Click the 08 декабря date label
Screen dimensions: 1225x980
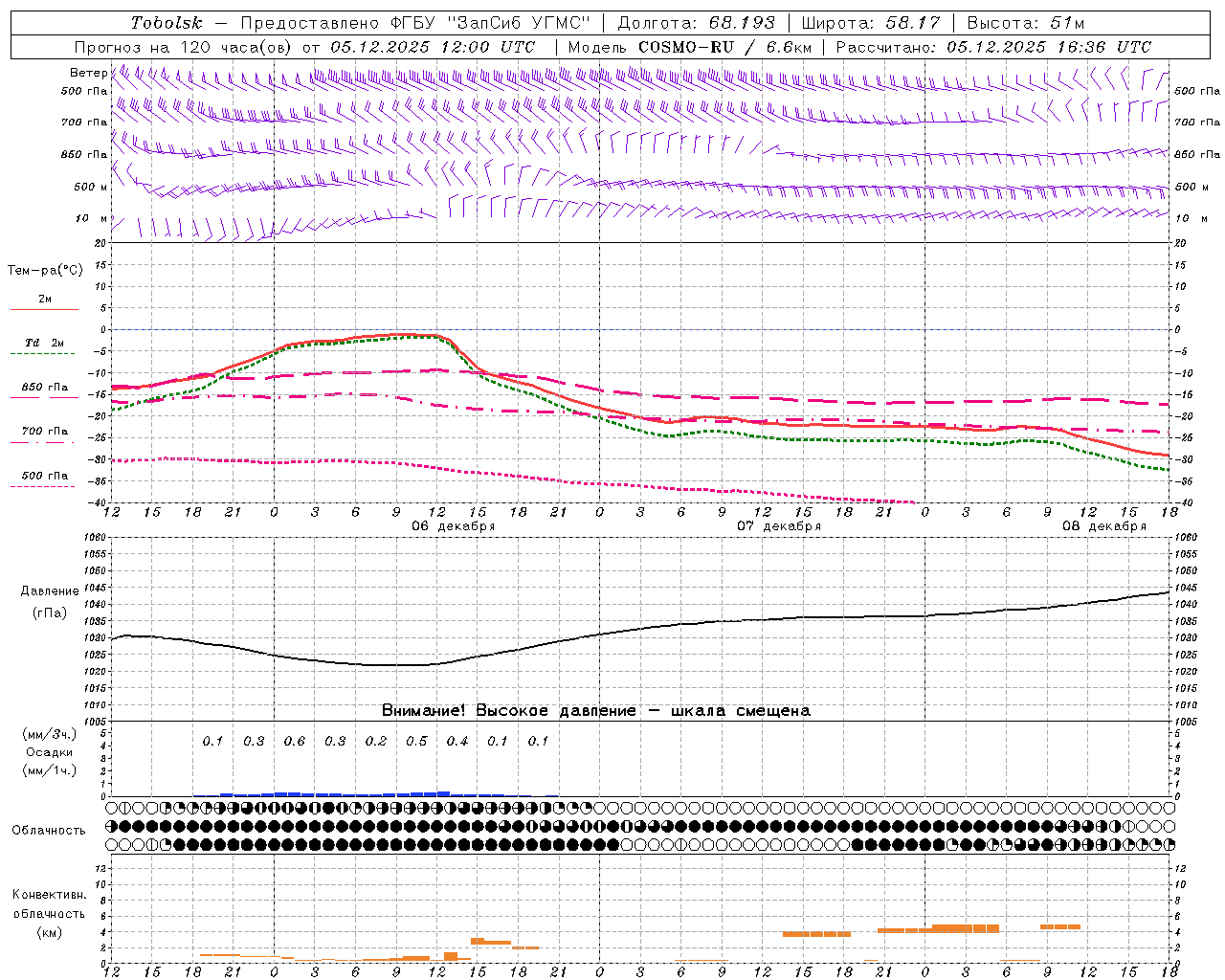pos(1103,526)
